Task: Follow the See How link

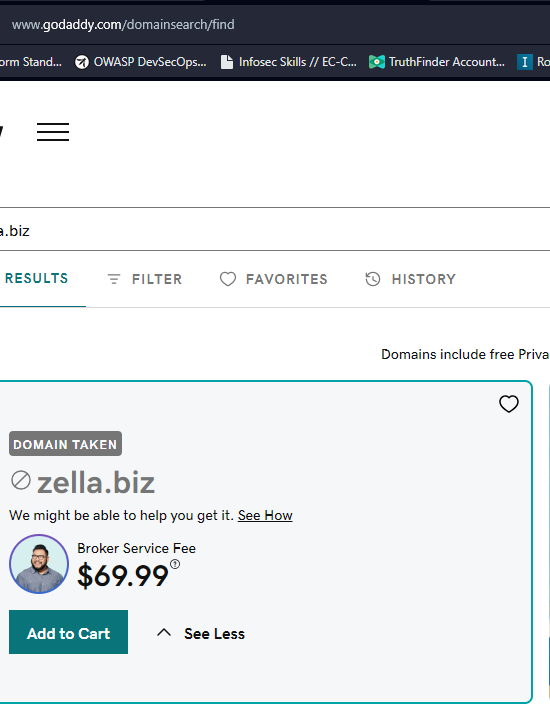Action: [x=265, y=516]
